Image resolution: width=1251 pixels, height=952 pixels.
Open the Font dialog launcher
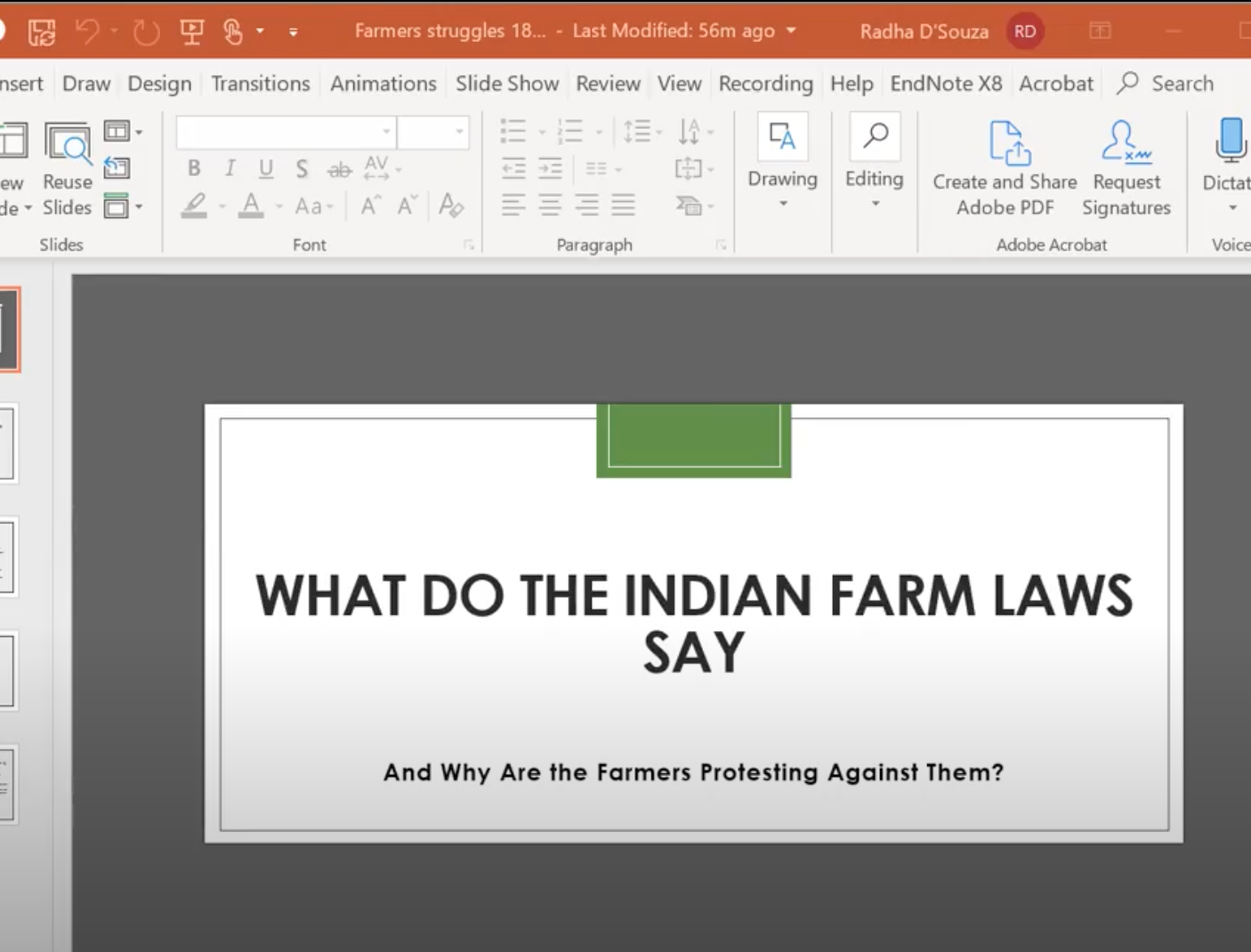pyautogui.click(x=469, y=246)
